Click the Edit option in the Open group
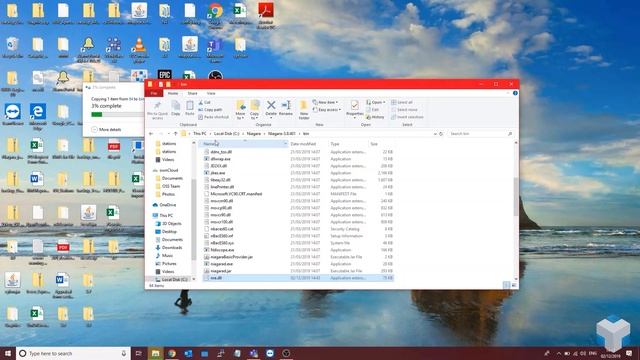Viewport: 640px width, 360px height. pos(373,110)
